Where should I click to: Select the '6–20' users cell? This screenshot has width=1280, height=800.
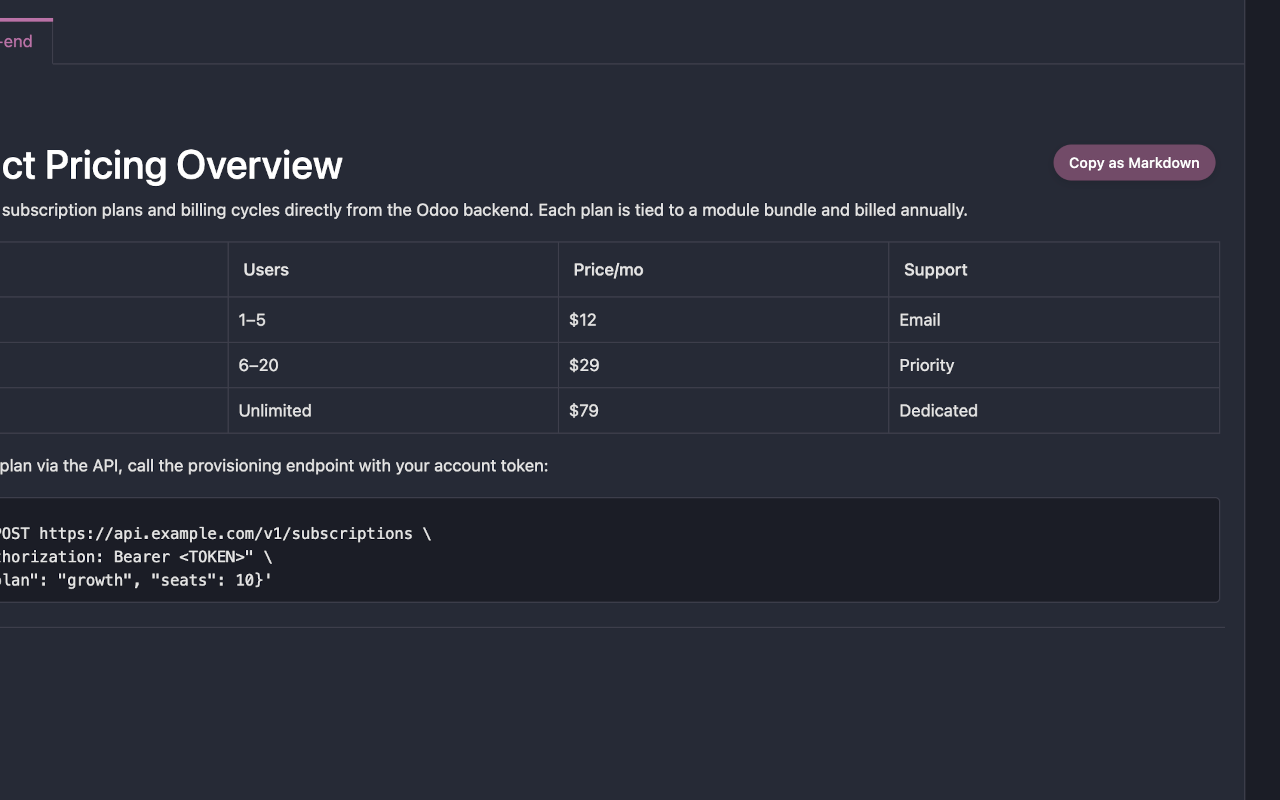393,365
